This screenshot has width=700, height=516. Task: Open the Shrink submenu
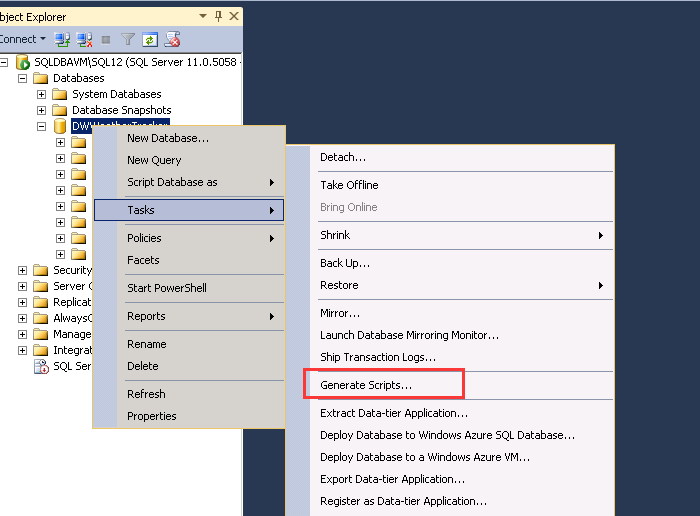coord(450,235)
